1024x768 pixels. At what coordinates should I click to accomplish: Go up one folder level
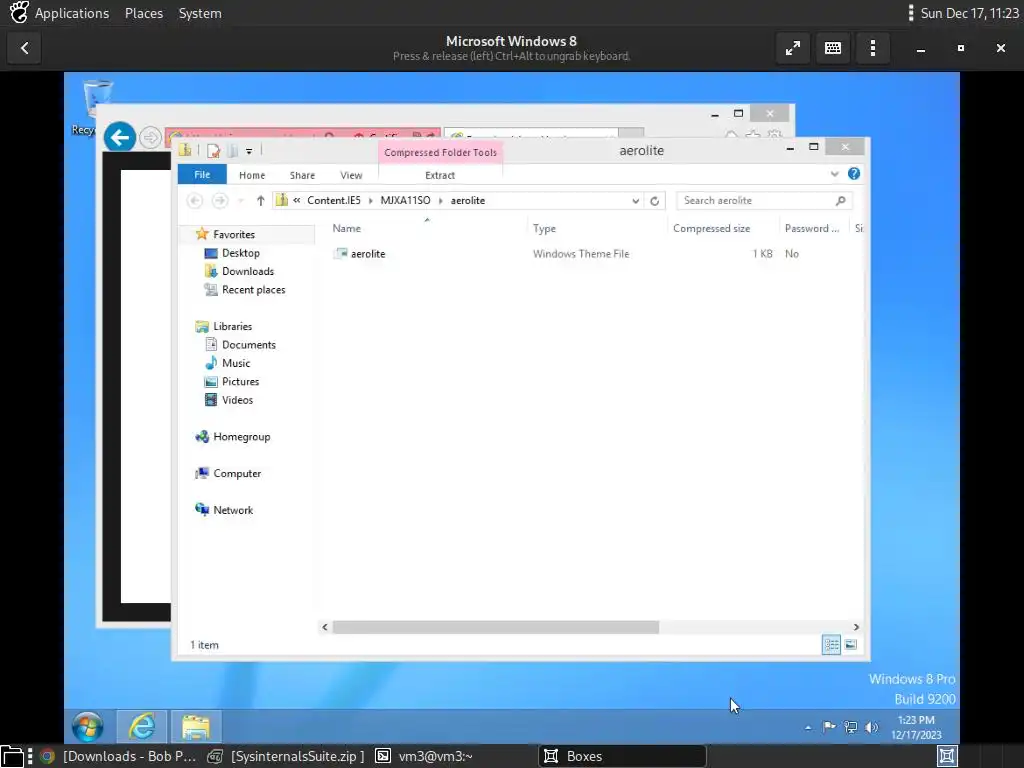(x=261, y=200)
